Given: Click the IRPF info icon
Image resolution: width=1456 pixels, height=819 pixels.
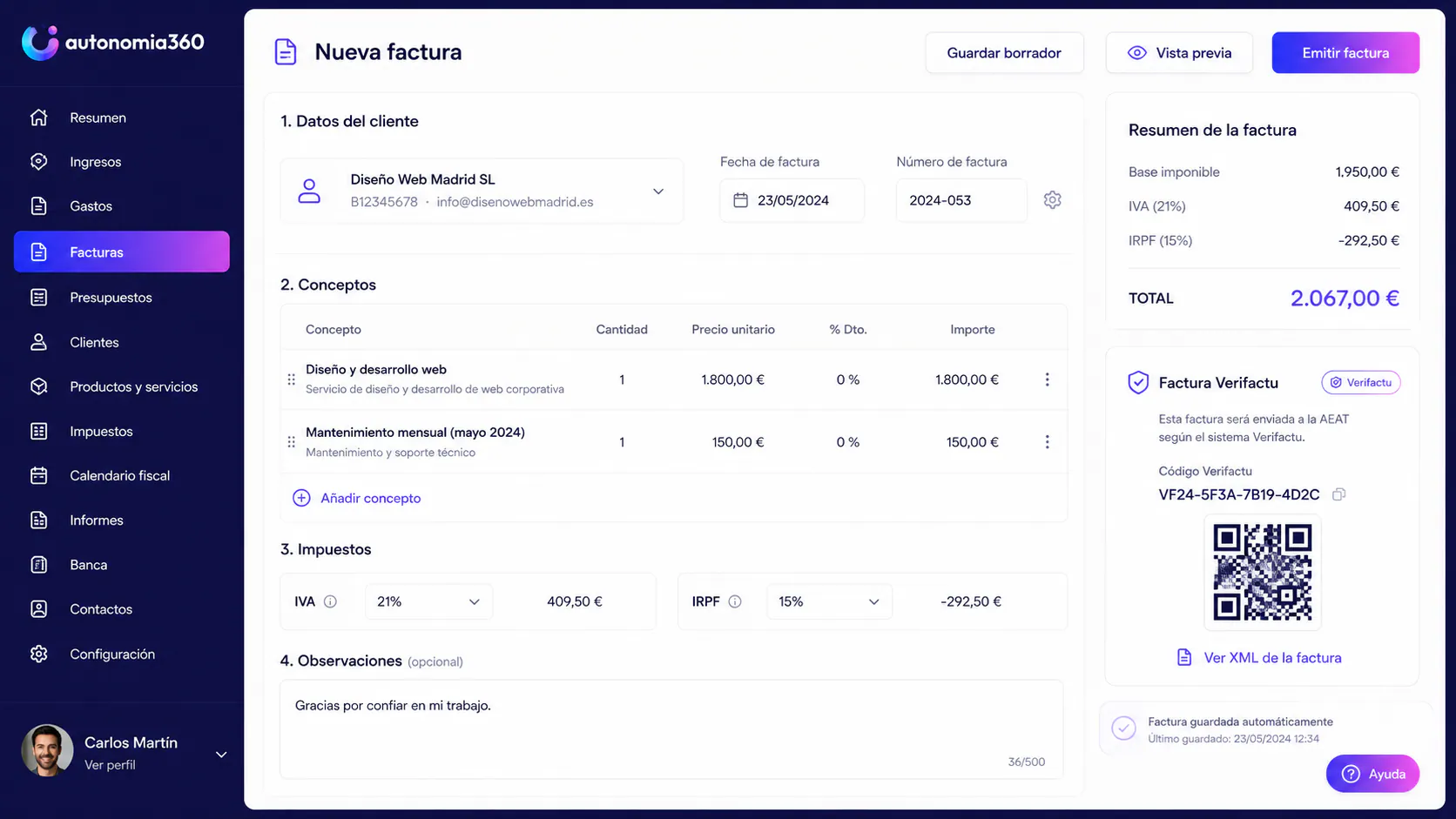Looking at the screenshot, I should pos(735,601).
